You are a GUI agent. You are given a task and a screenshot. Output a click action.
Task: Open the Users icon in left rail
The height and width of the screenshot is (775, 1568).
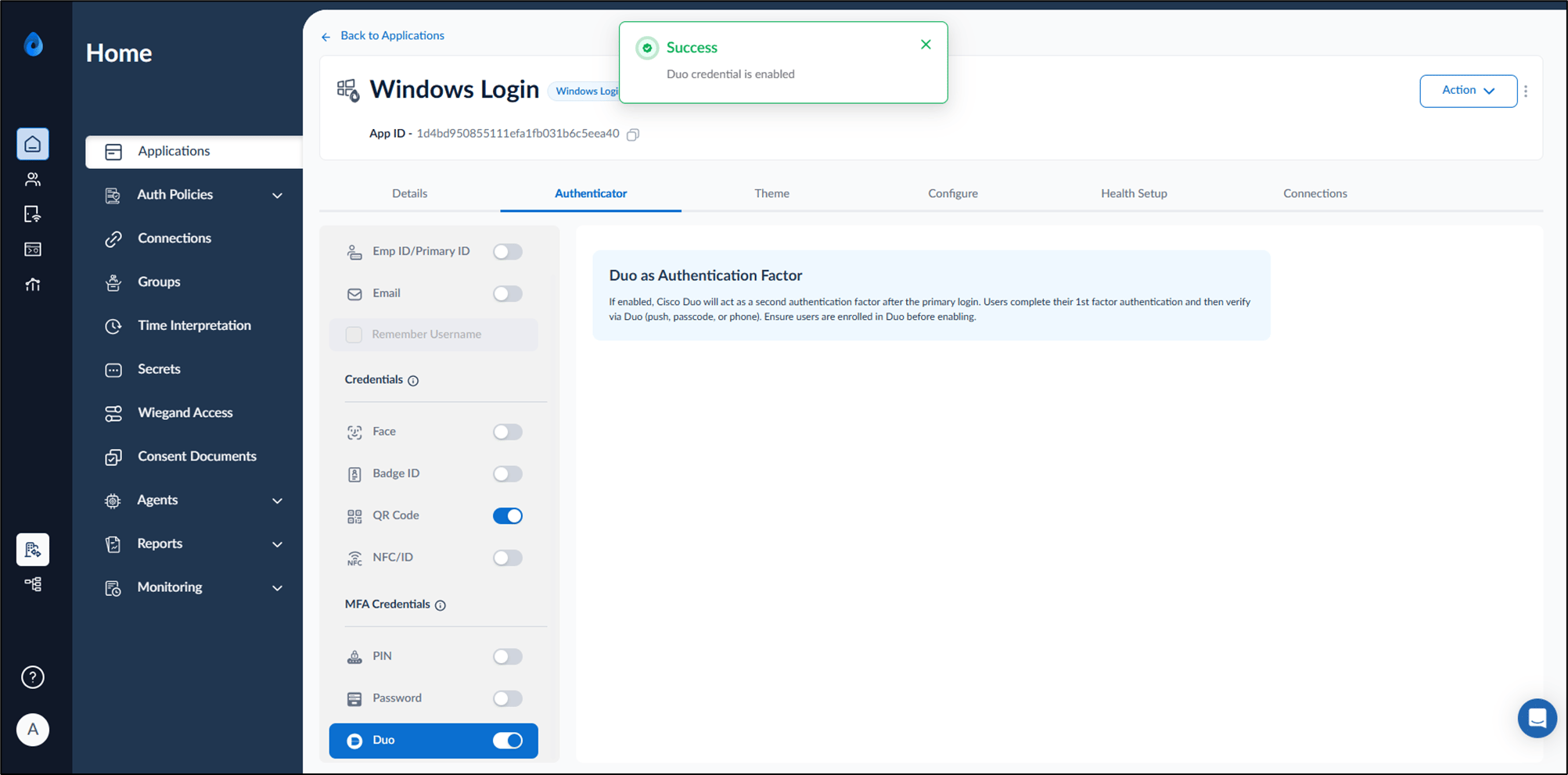click(x=33, y=179)
